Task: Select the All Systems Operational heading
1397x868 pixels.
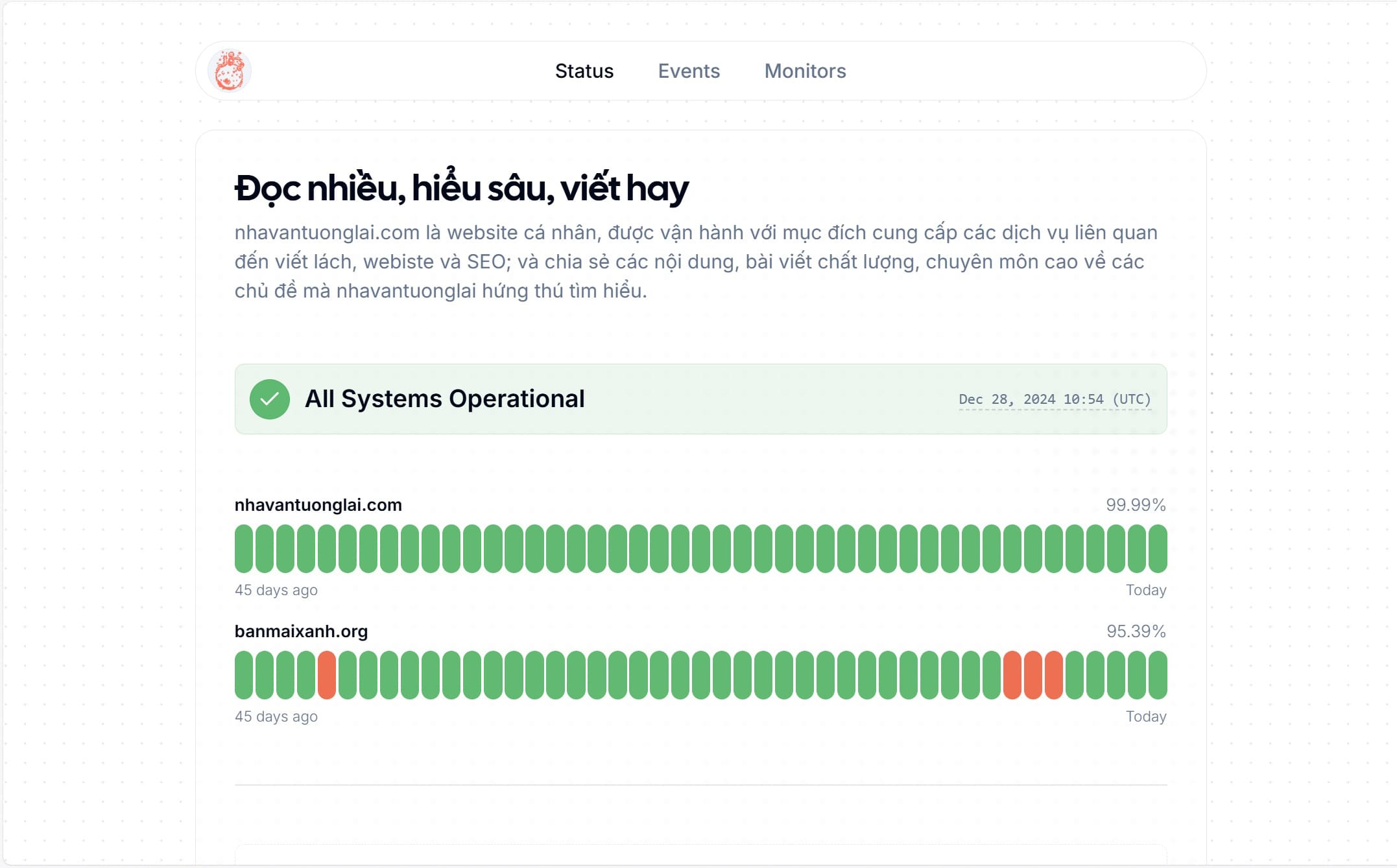Action: [x=445, y=399]
